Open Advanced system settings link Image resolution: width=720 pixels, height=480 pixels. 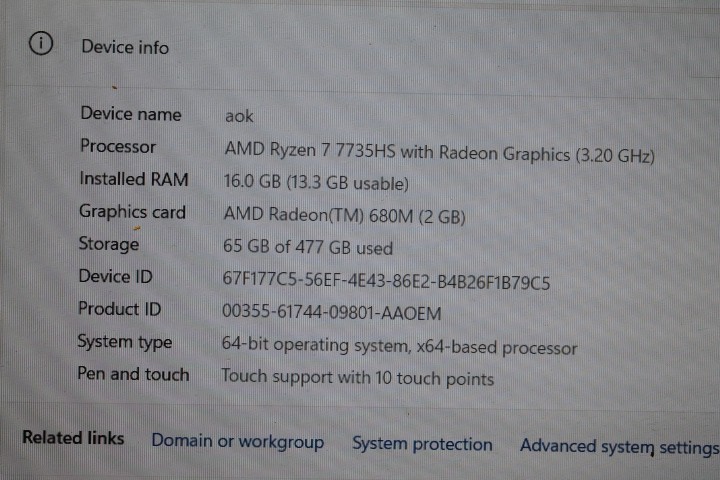tap(619, 446)
